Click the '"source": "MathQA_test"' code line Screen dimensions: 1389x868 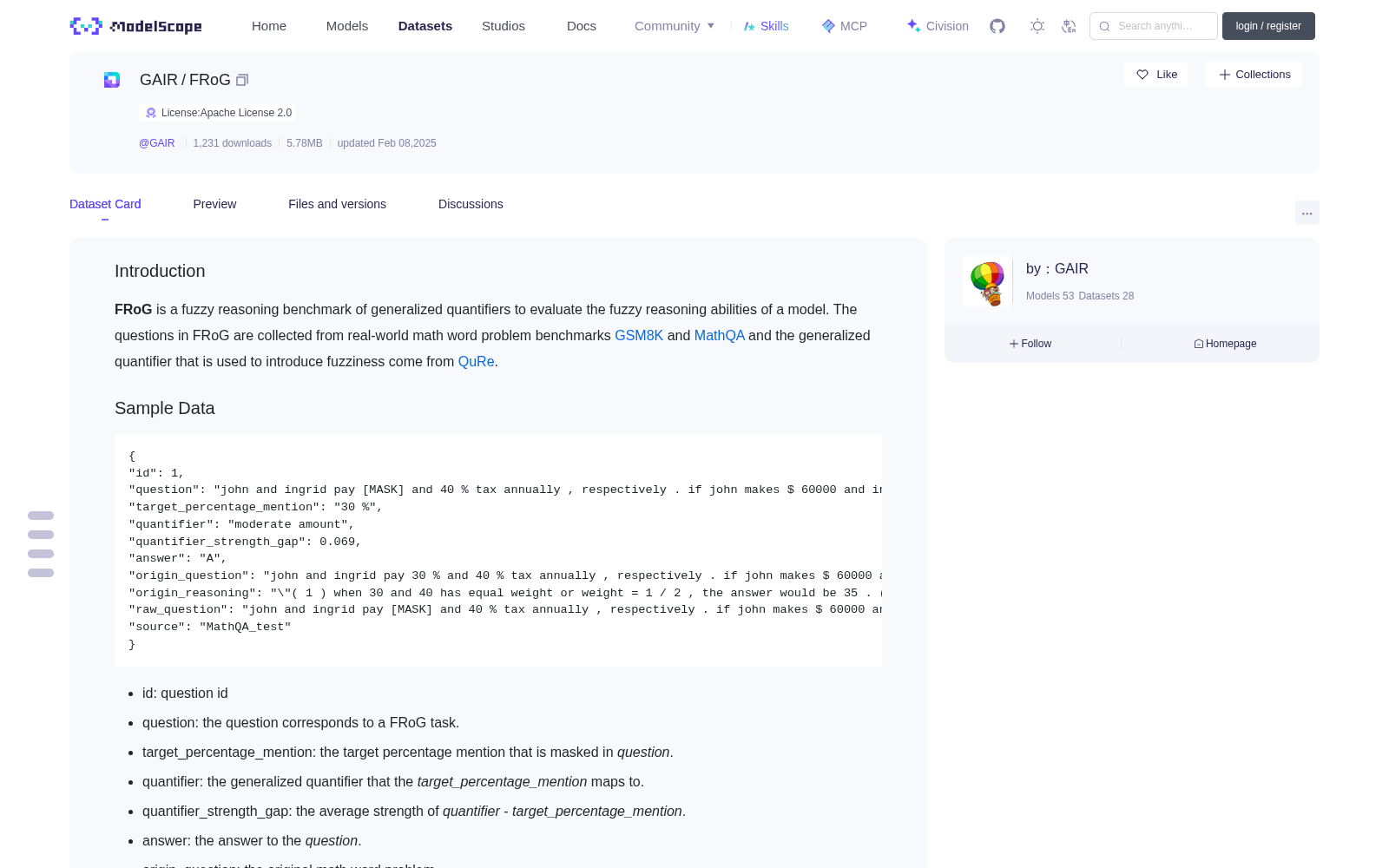coord(210,627)
